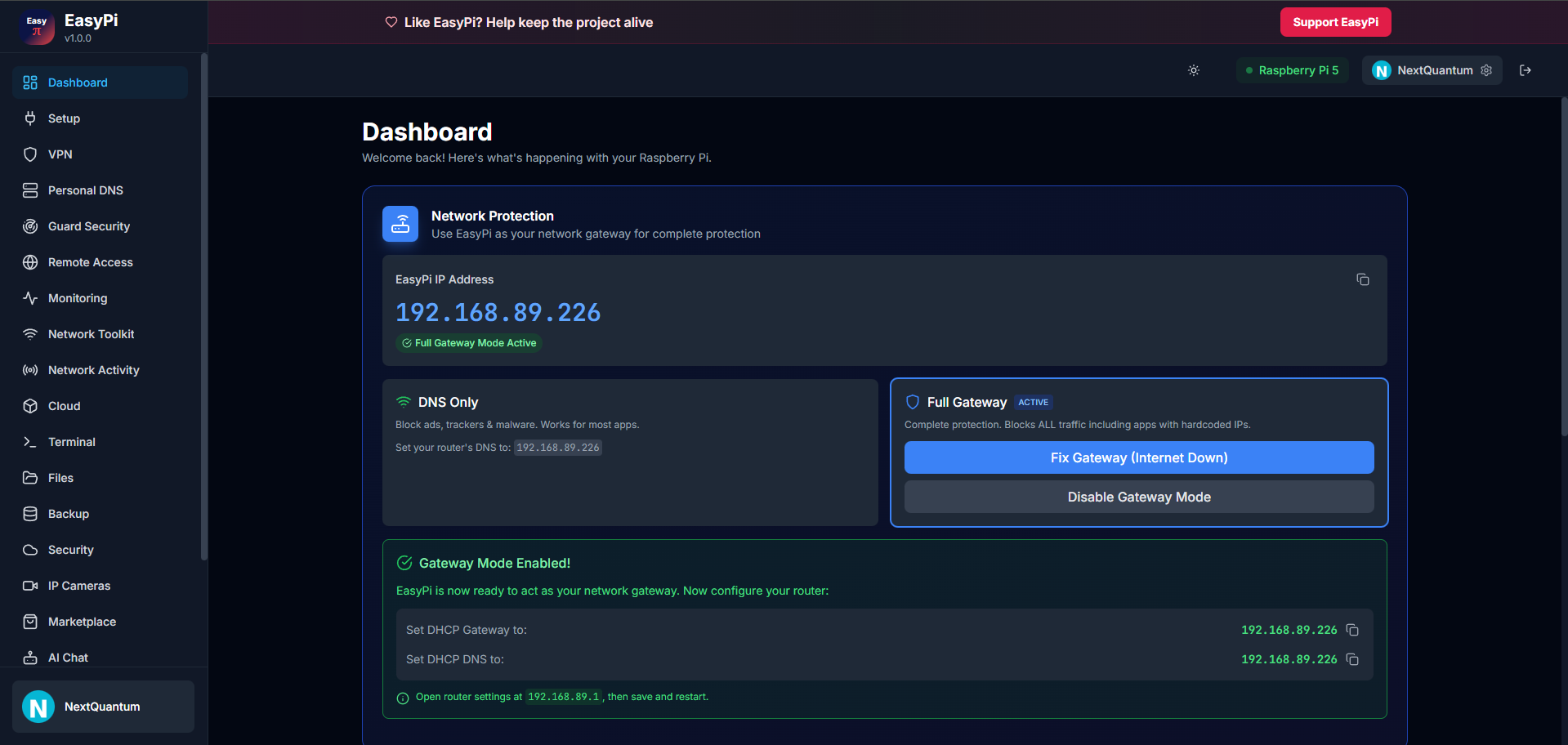Click the Remote Access globe icon
Viewport: 1568px width, 745px height.
[x=30, y=262]
